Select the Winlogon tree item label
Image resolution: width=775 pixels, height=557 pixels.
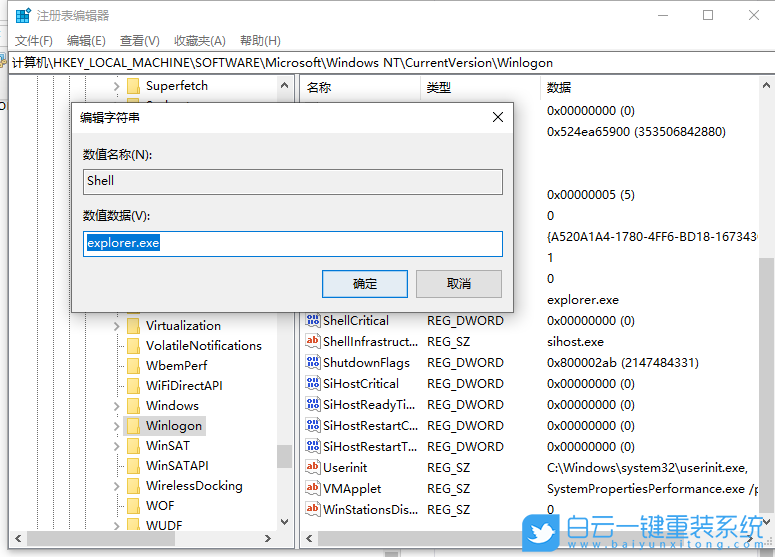(x=174, y=426)
